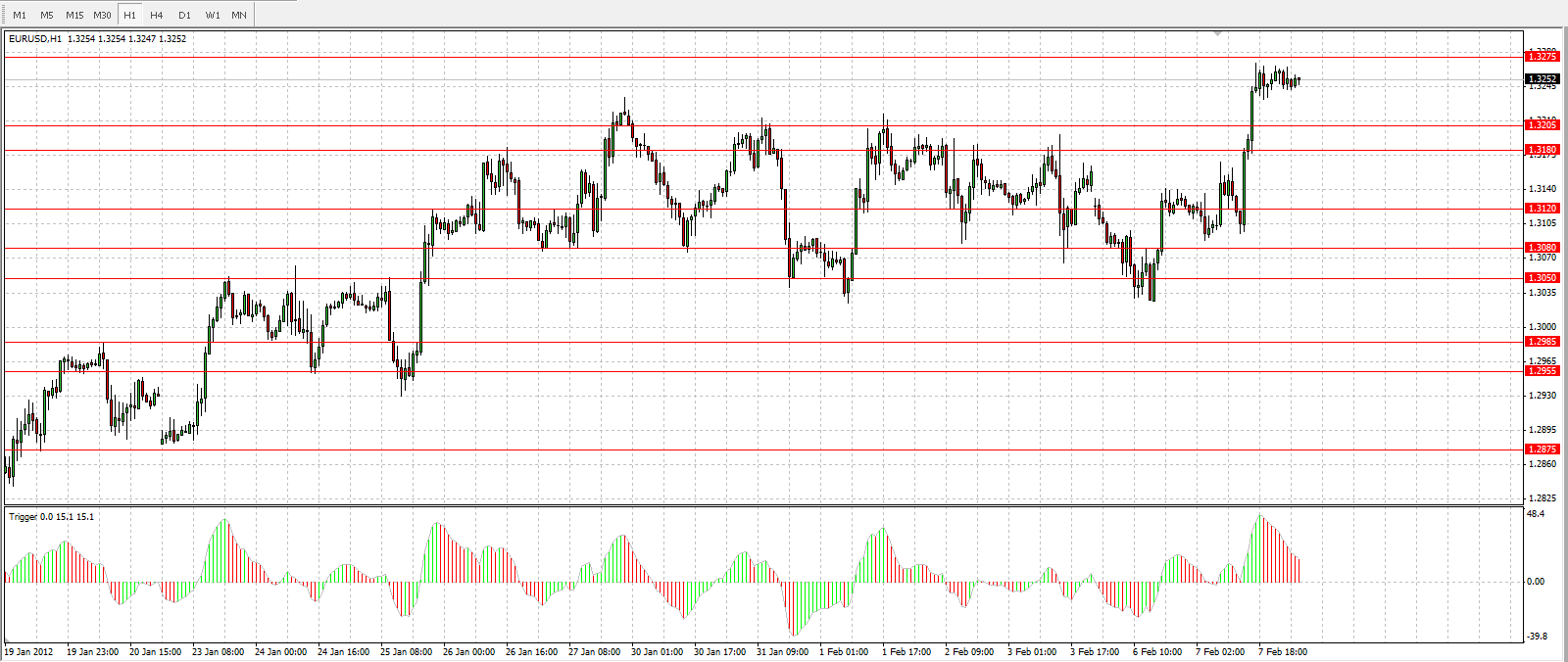Click the 26 Jan 16:00 time label

pyautogui.click(x=532, y=652)
